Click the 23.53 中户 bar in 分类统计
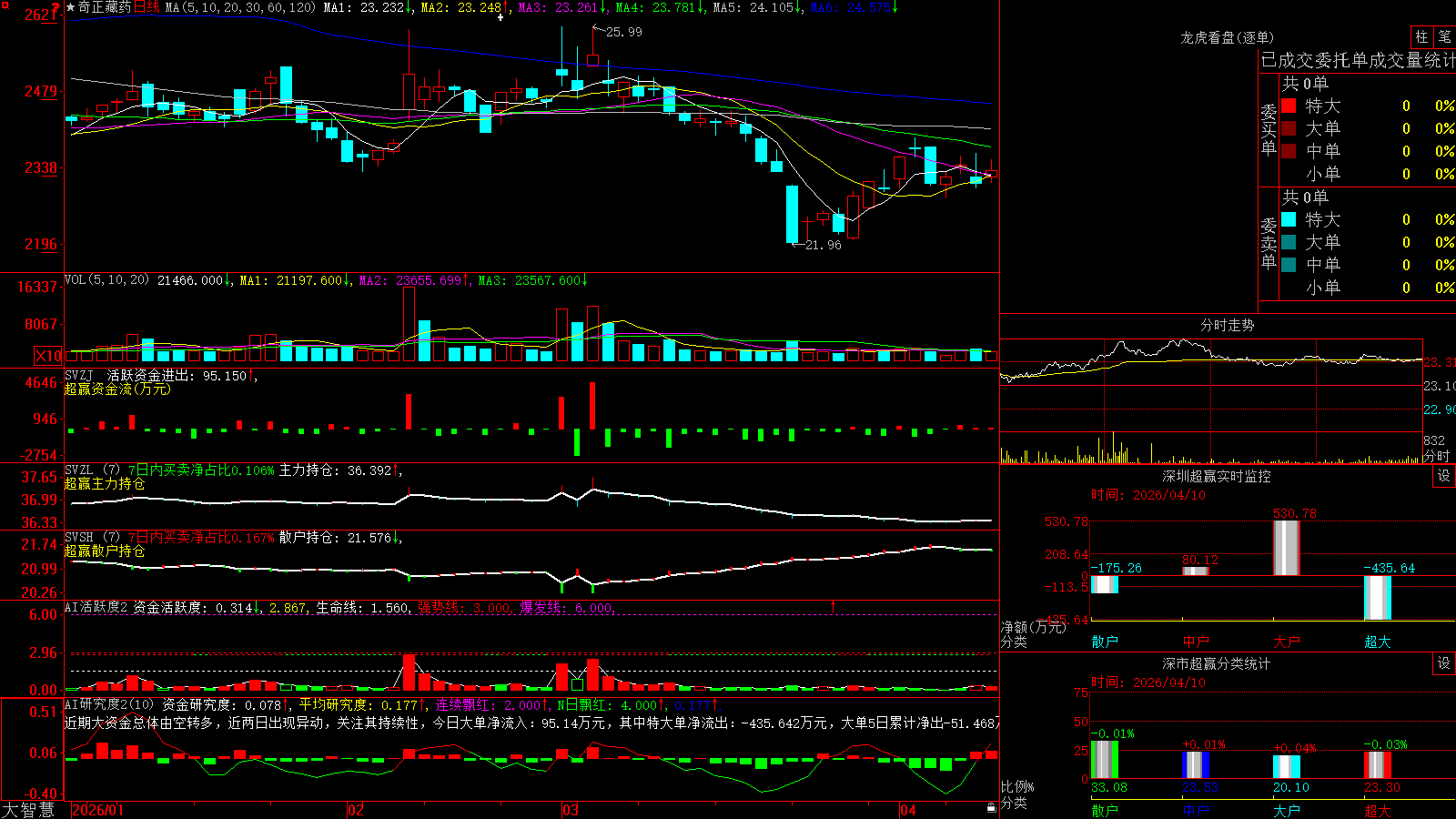This screenshot has height=819, width=1456. [1196, 765]
